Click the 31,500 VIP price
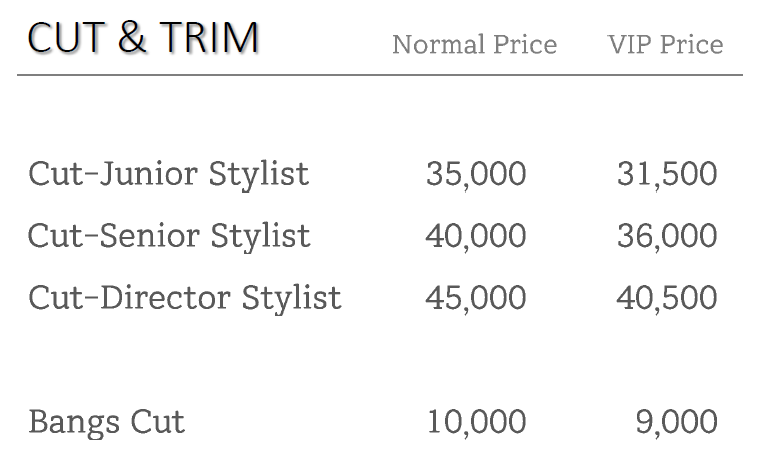 [667, 174]
